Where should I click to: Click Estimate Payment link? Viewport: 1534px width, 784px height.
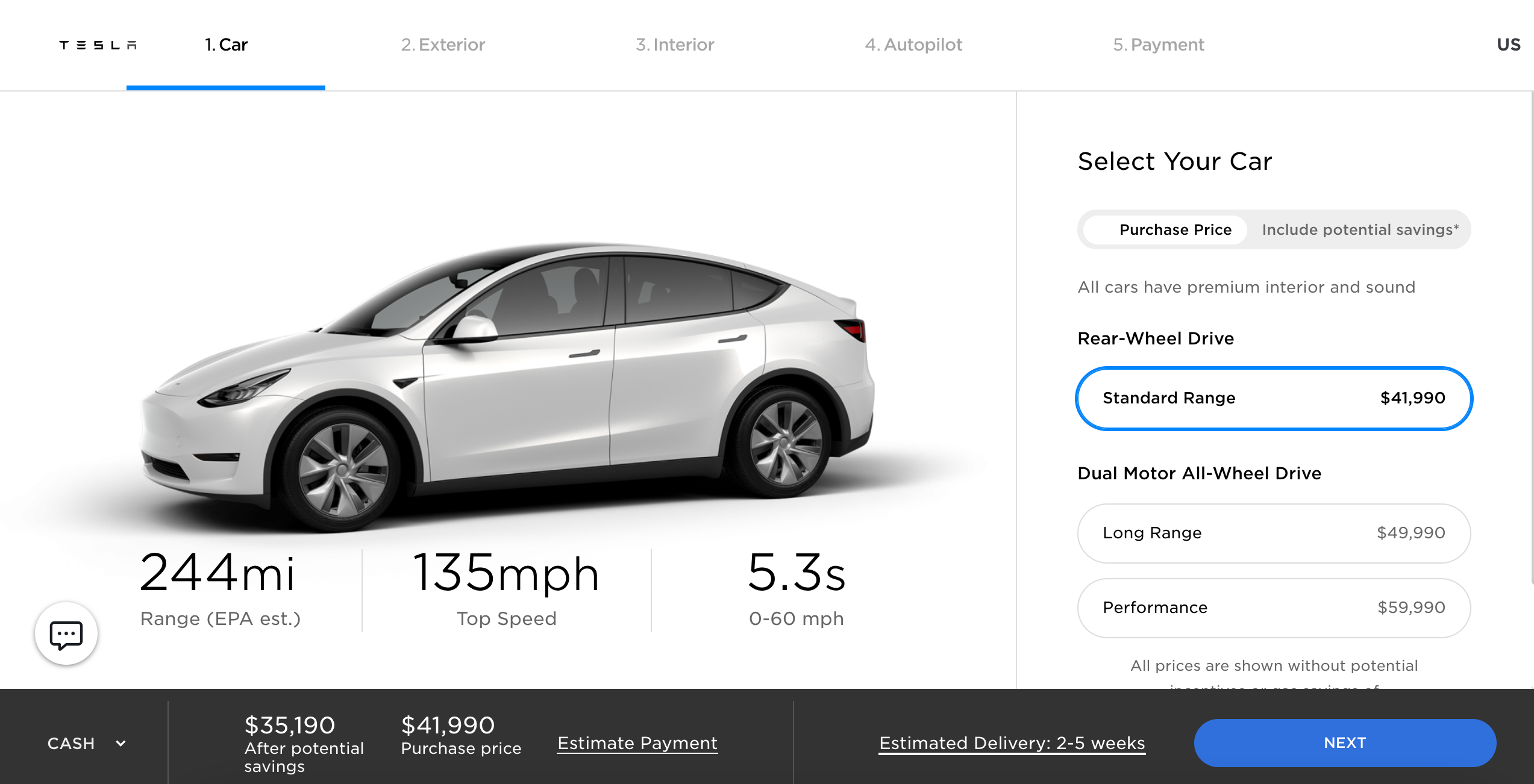click(x=638, y=743)
